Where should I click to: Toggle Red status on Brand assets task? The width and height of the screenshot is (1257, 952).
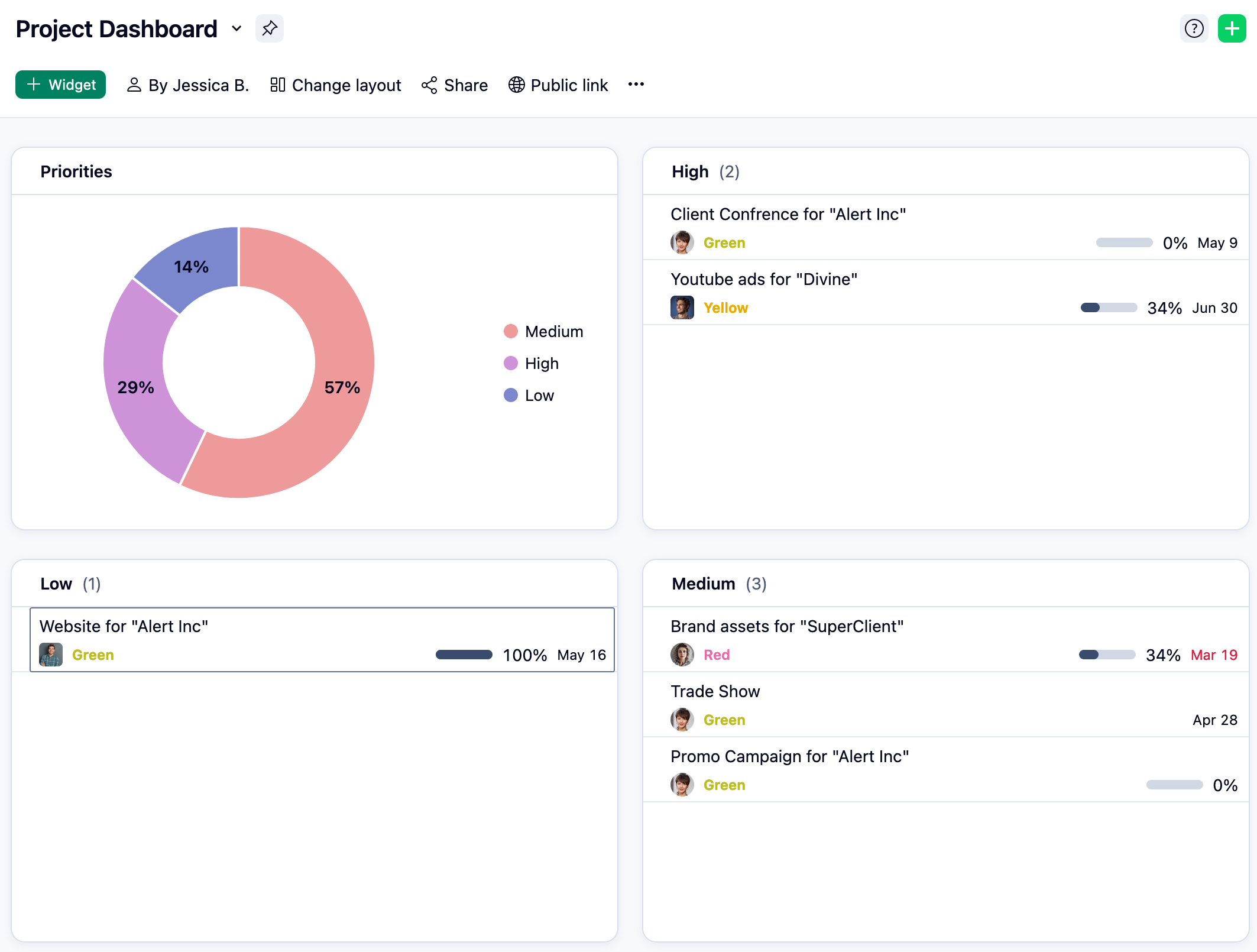(716, 655)
